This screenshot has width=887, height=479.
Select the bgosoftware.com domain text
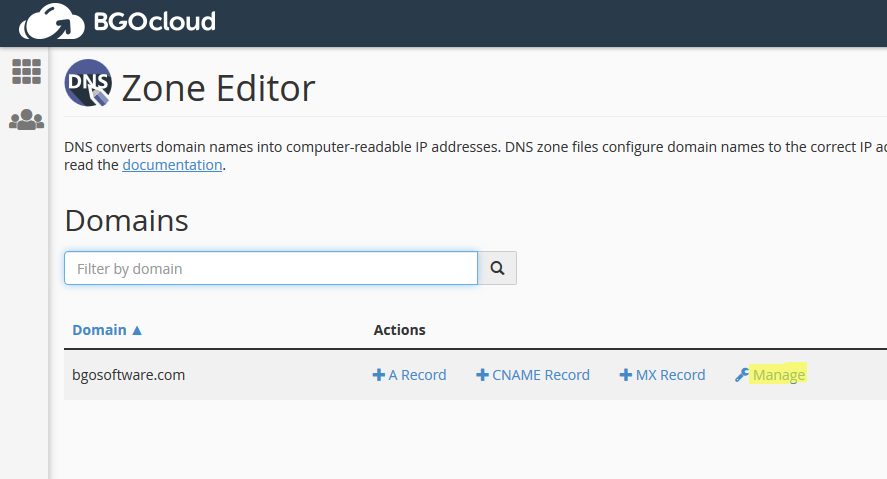(128, 375)
